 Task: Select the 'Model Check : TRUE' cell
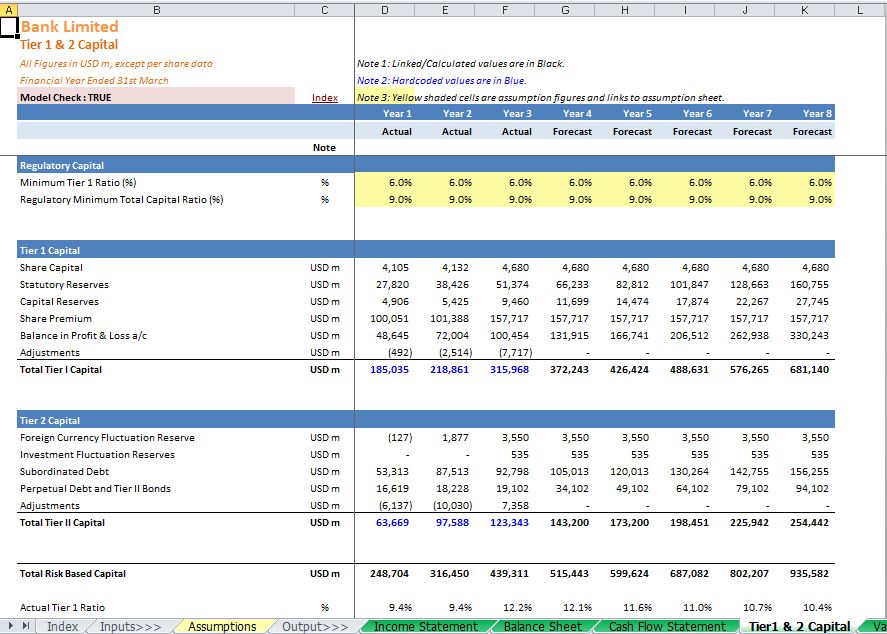tap(156, 97)
